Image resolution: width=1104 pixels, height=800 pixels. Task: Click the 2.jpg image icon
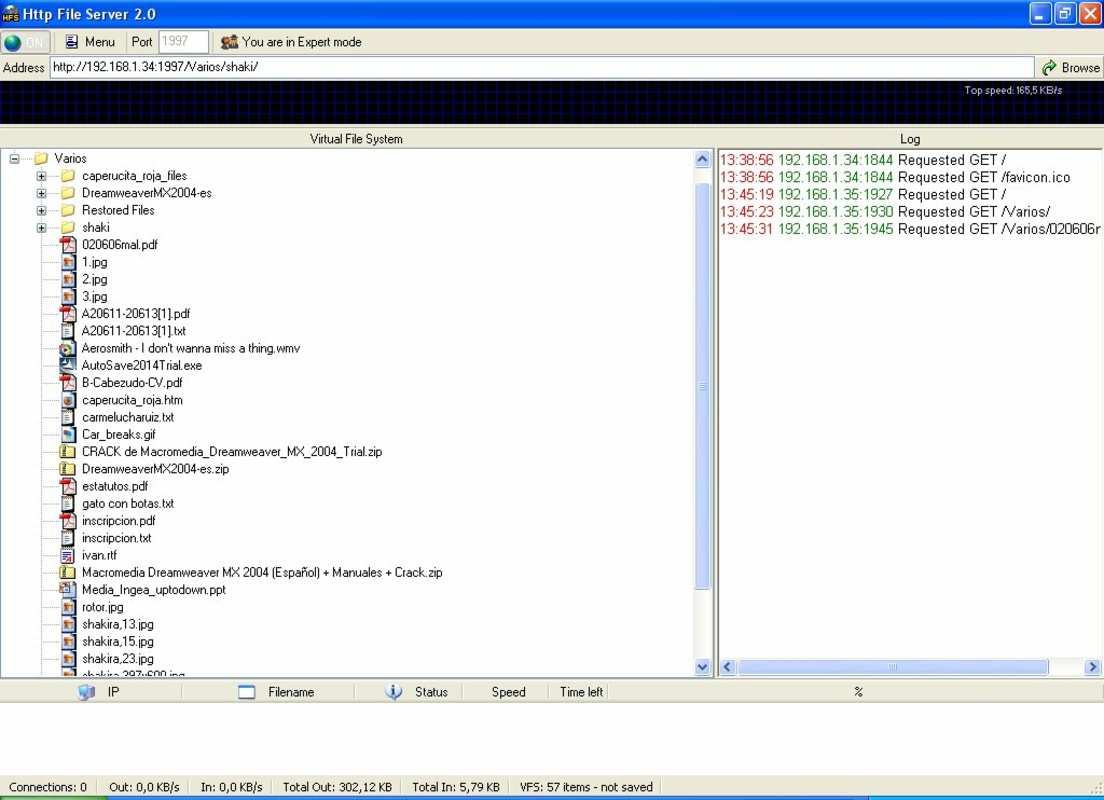(68, 279)
